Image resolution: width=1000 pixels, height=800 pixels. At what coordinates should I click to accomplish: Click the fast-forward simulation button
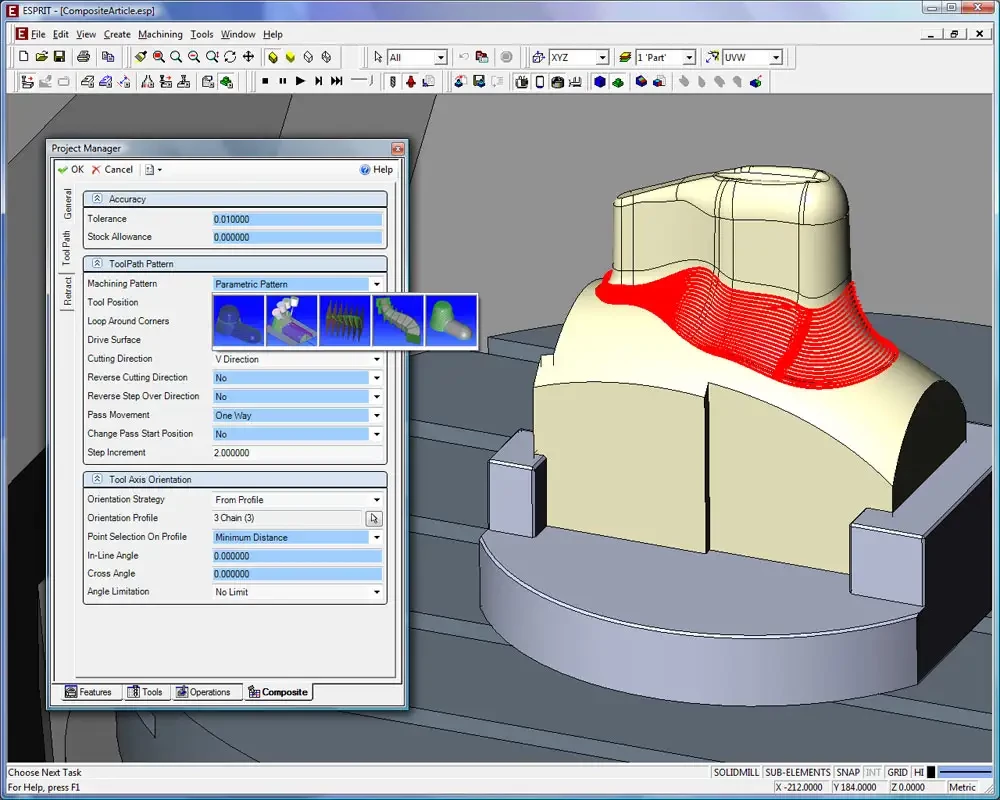pyautogui.click(x=337, y=81)
